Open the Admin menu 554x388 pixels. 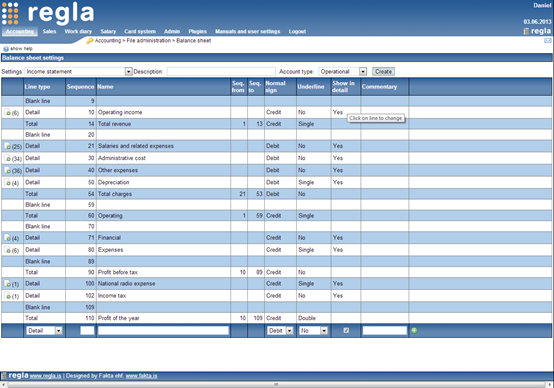point(172,31)
